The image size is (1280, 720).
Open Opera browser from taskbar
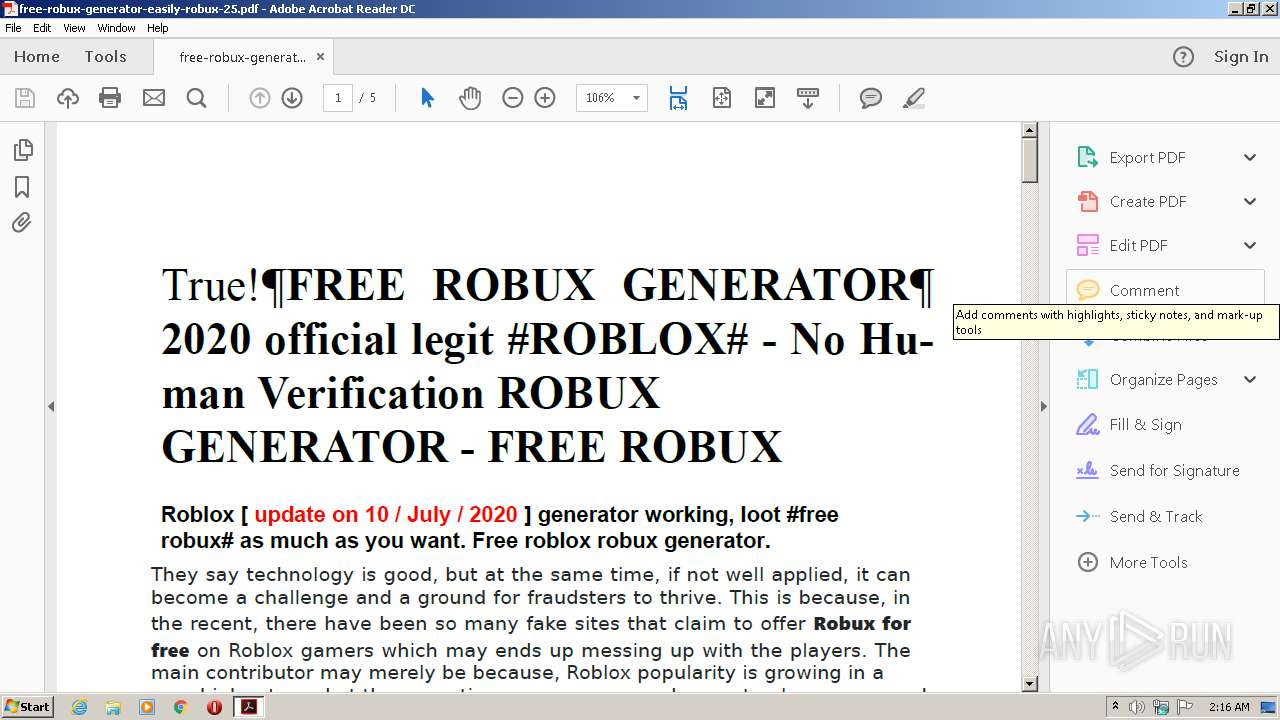[214, 707]
